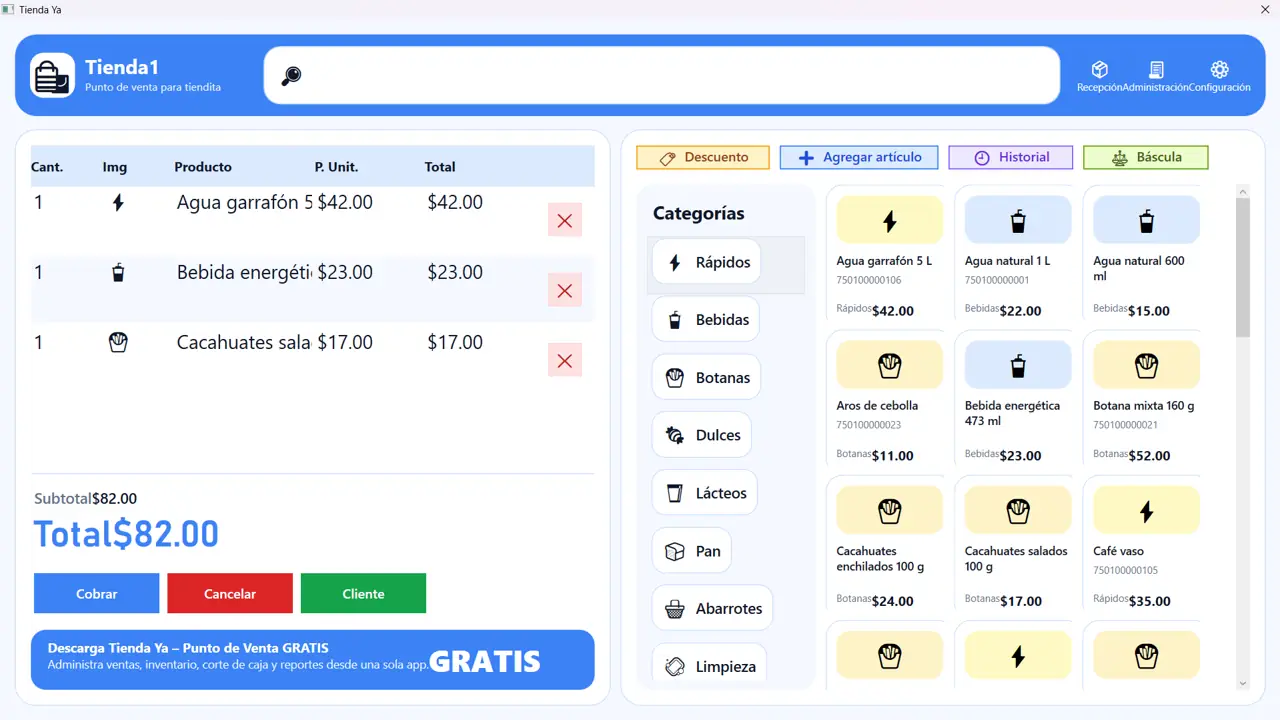This screenshot has height=720, width=1280.
Task: Select the Pan category
Action: [692, 551]
